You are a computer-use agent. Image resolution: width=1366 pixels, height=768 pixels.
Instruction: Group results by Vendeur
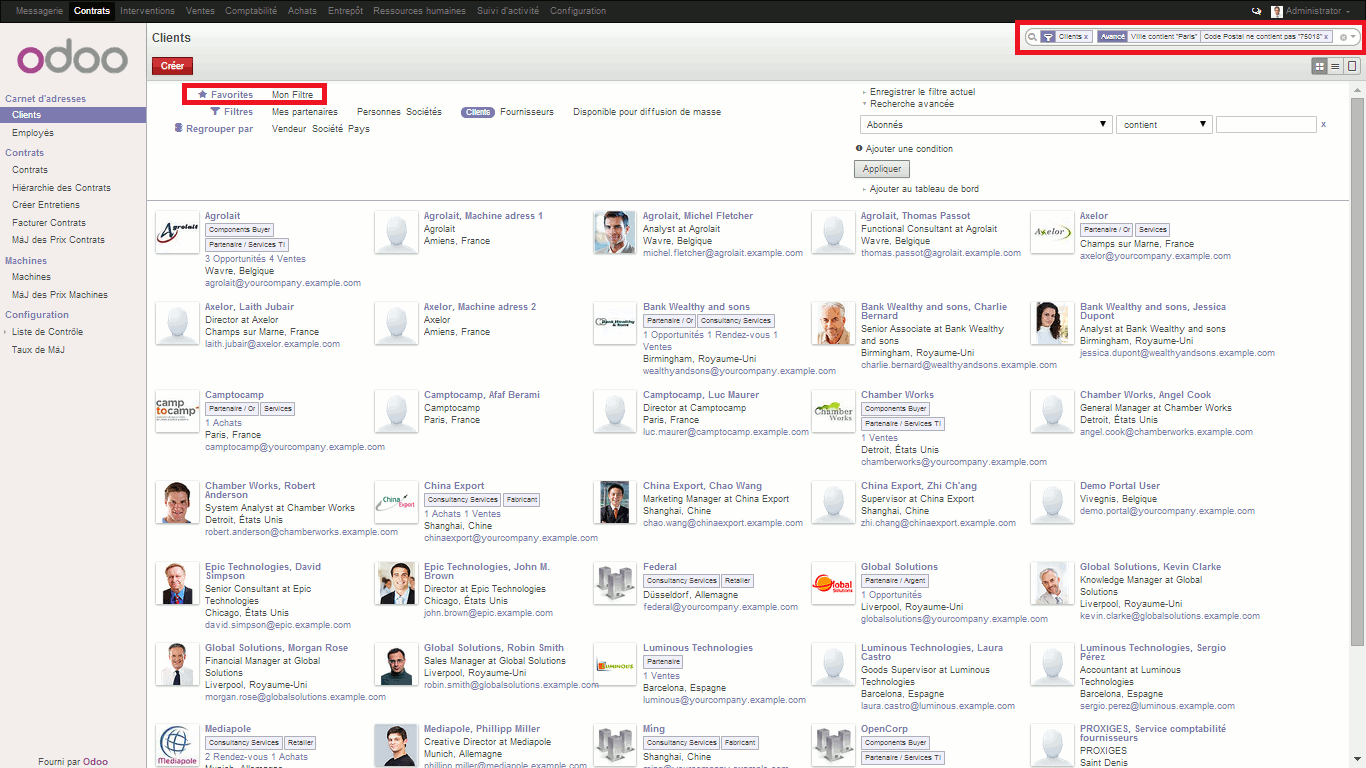pos(289,129)
